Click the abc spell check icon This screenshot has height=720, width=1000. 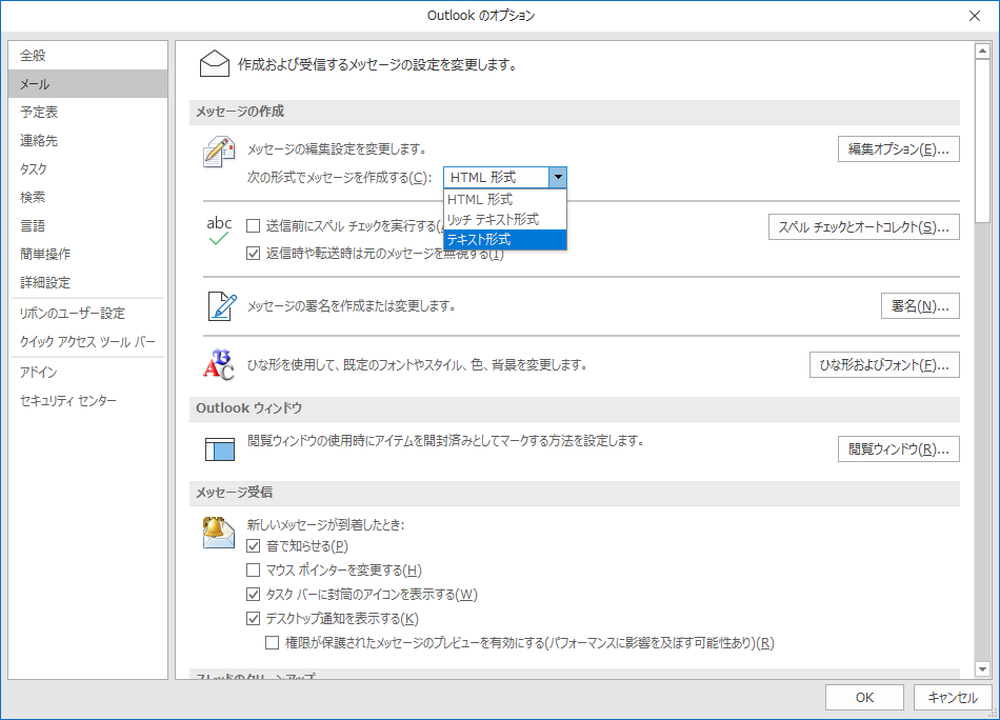[218, 230]
